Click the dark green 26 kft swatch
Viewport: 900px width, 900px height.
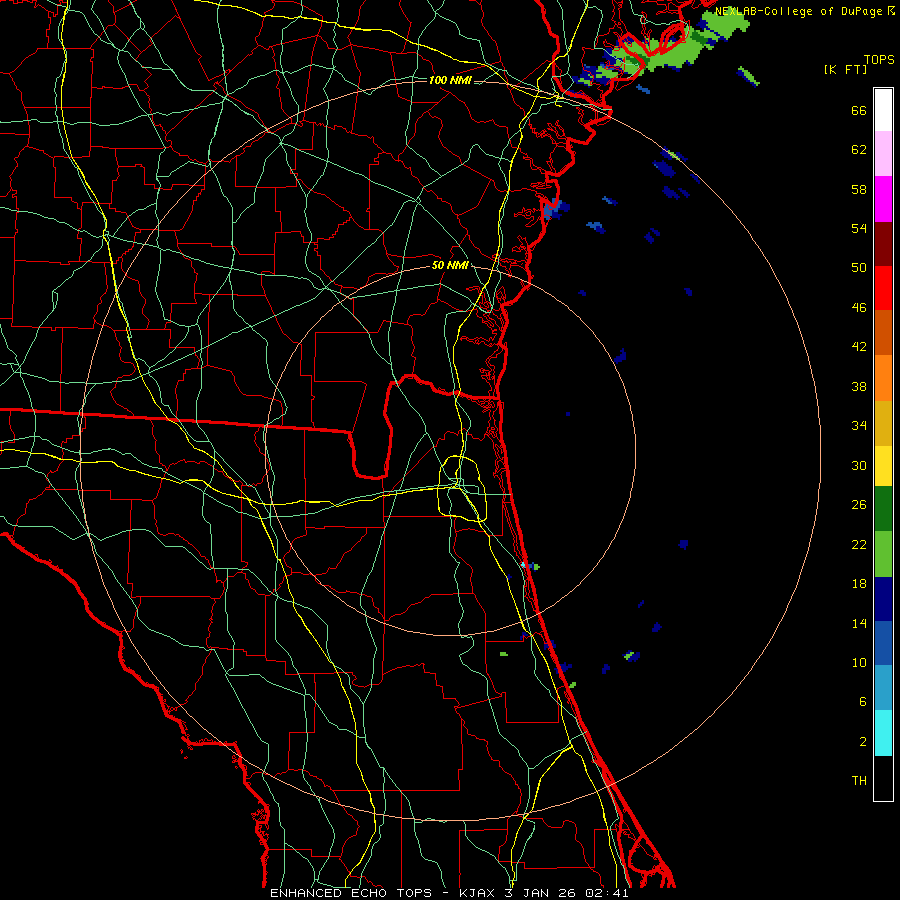click(883, 509)
